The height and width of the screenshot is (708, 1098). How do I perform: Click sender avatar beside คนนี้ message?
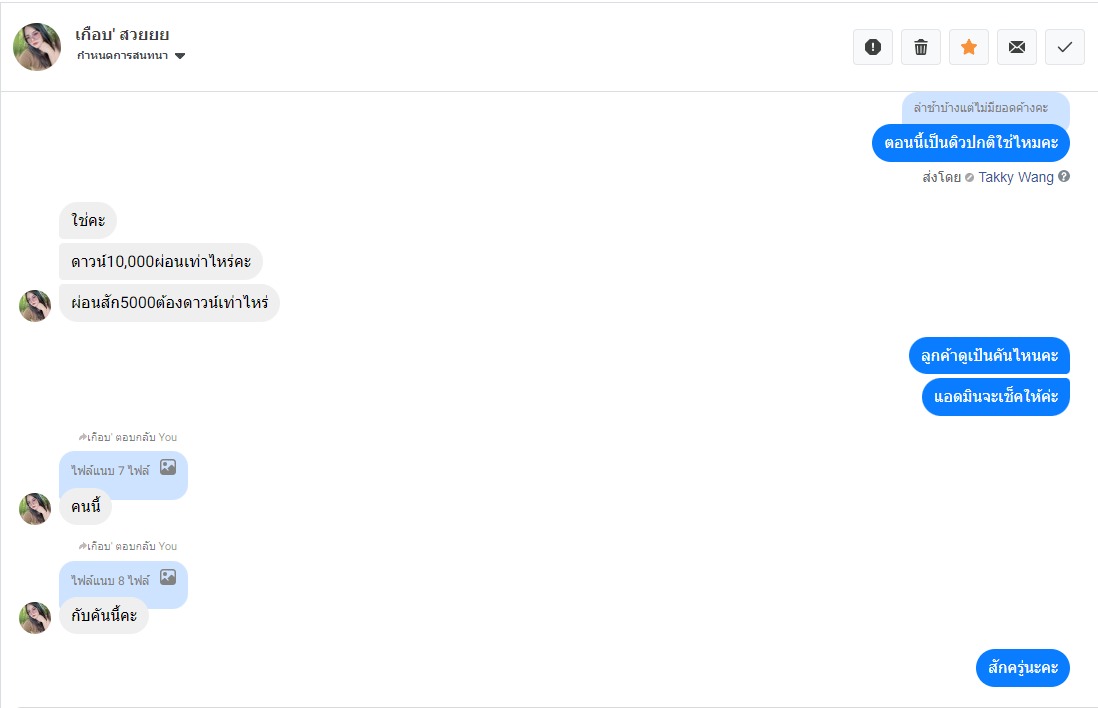click(35, 508)
